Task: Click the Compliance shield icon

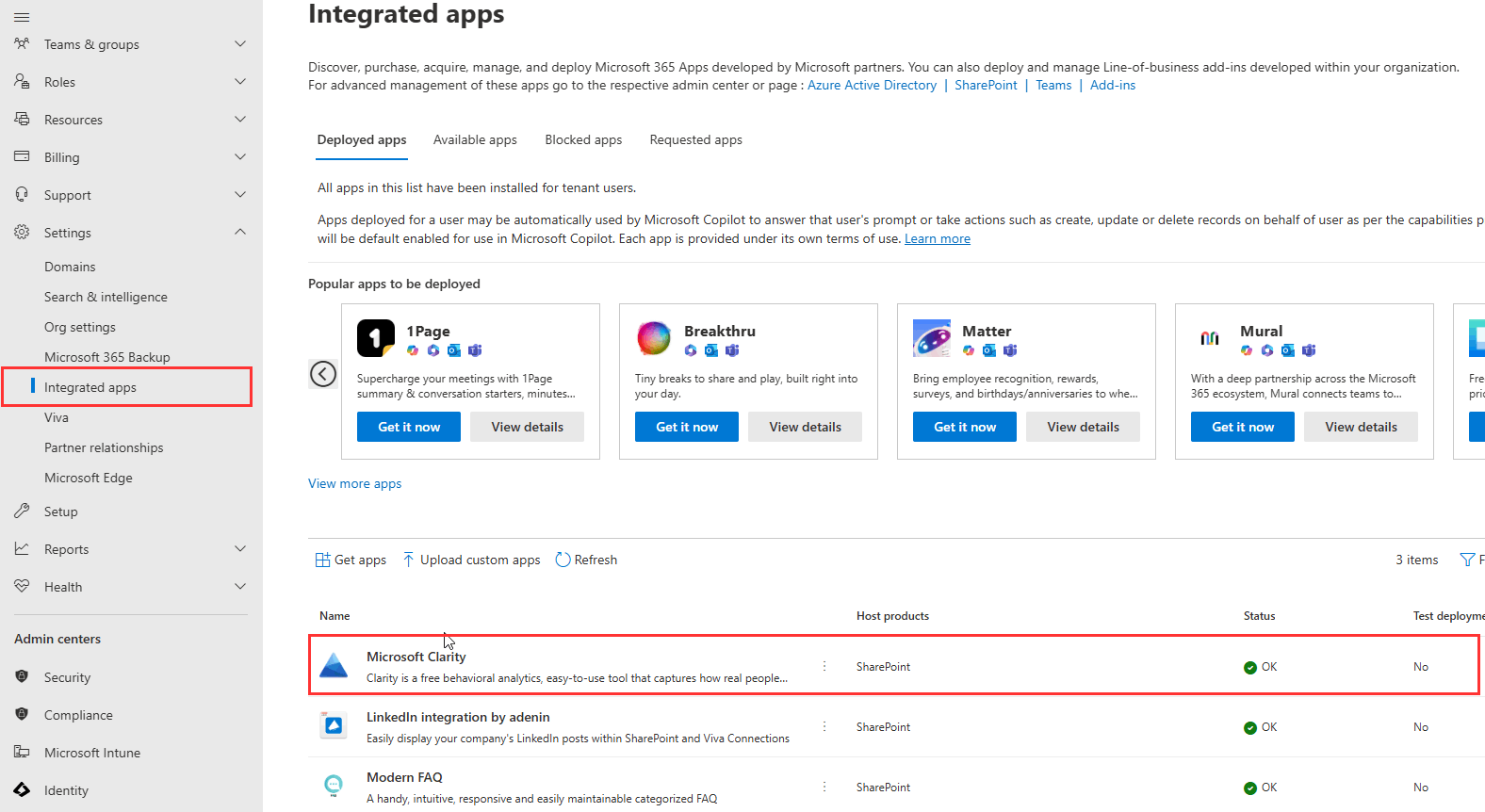Action: 22,714
